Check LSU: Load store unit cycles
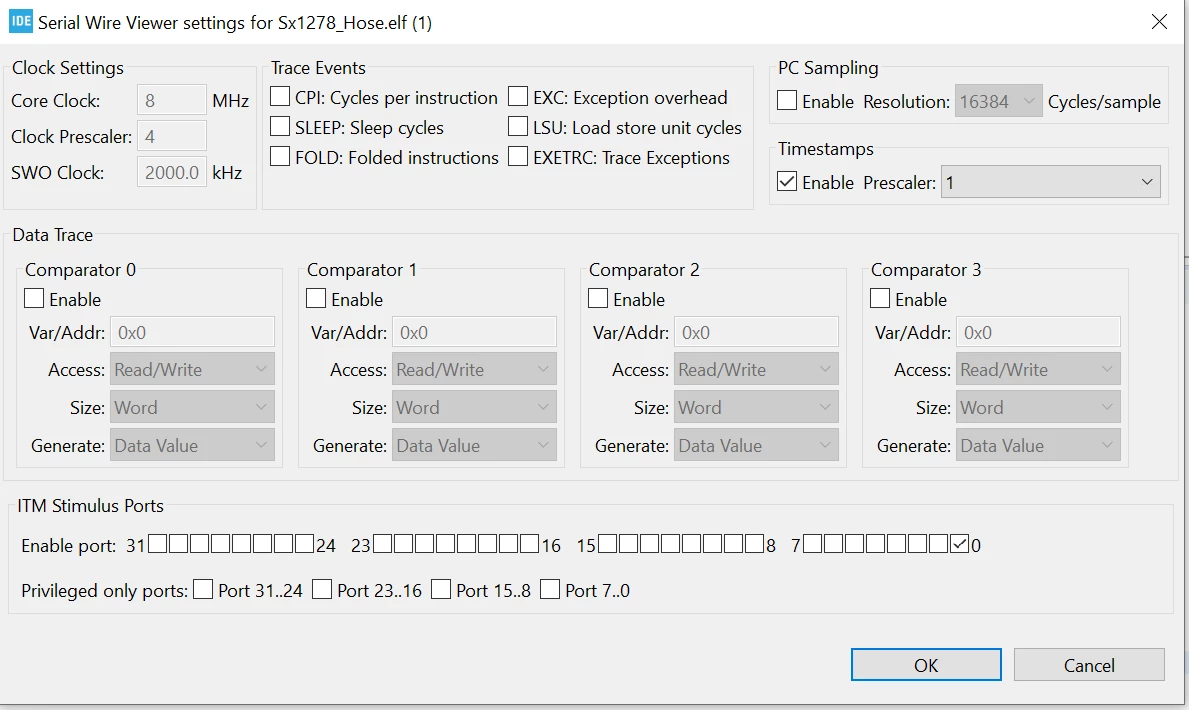The width and height of the screenshot is (1189, 710). pyautogui.click(x=518, y=126)
